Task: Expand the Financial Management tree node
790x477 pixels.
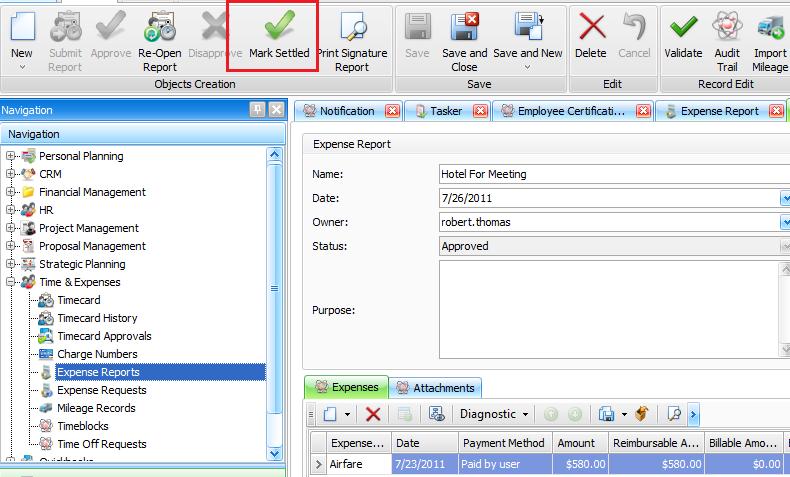Action: [x=12, y=192]
